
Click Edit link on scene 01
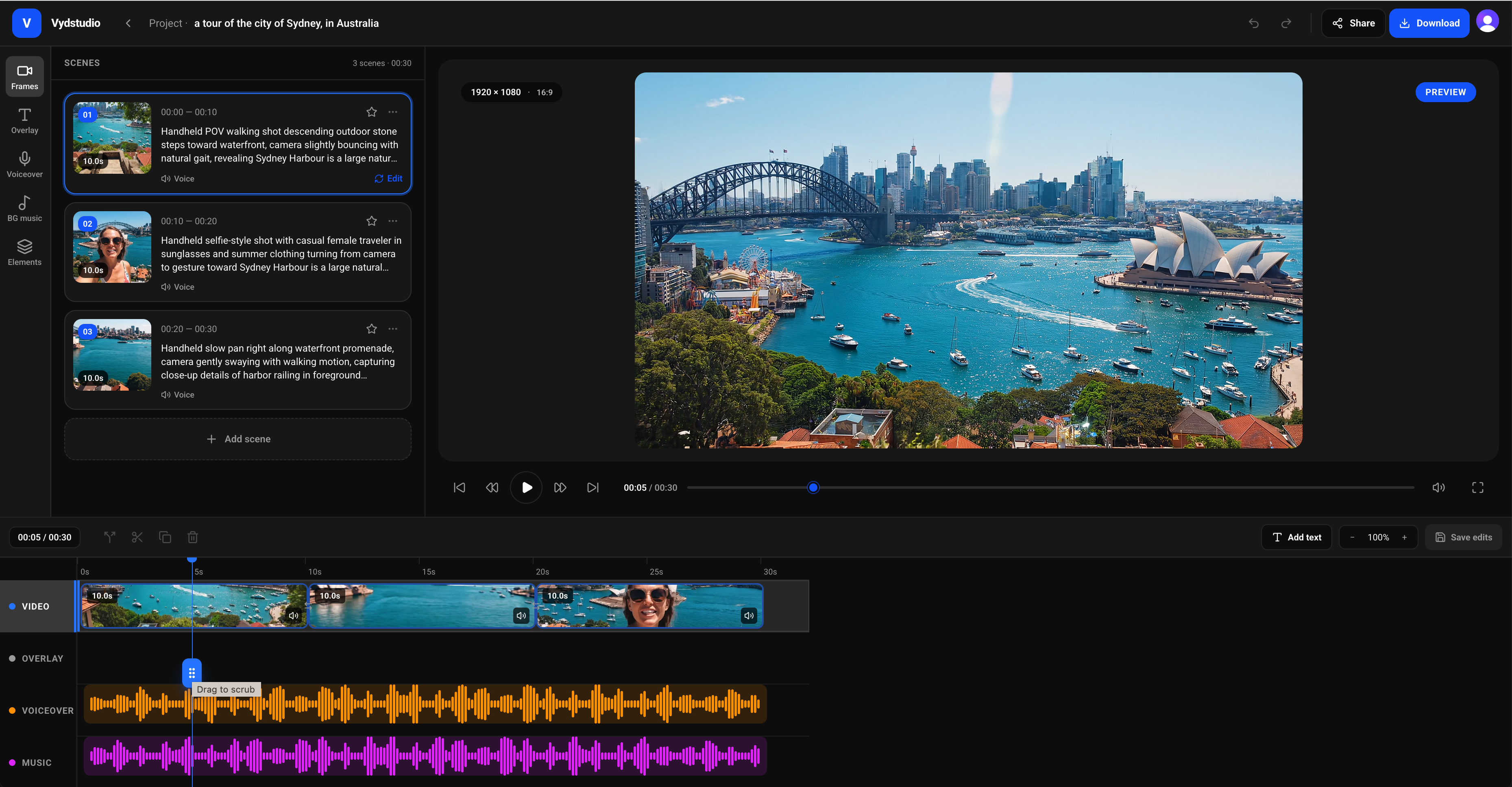pyautogui.click(x=388, y=179)
